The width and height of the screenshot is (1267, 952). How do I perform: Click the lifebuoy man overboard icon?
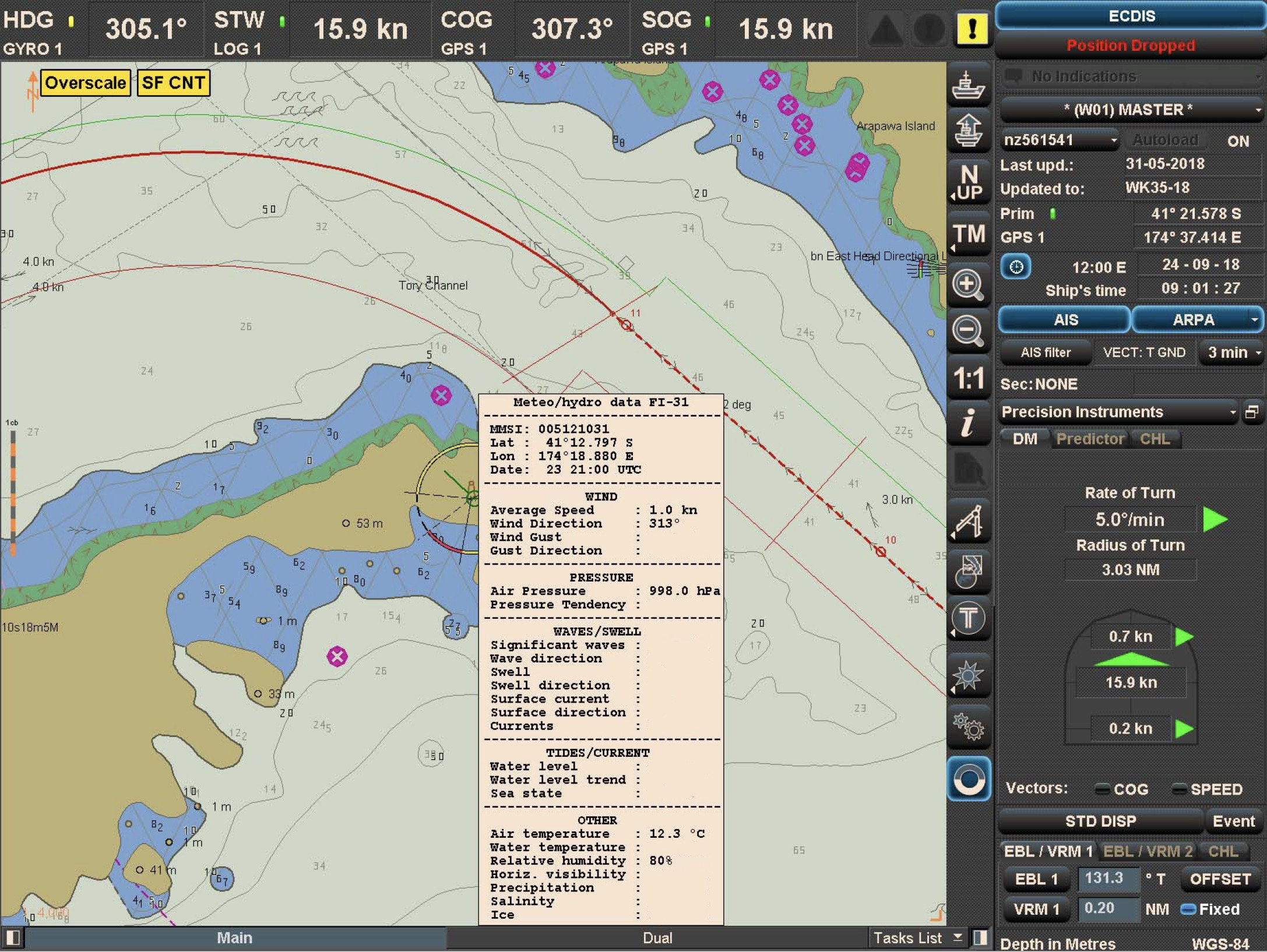pyautogui.click(x=968, y=779)
